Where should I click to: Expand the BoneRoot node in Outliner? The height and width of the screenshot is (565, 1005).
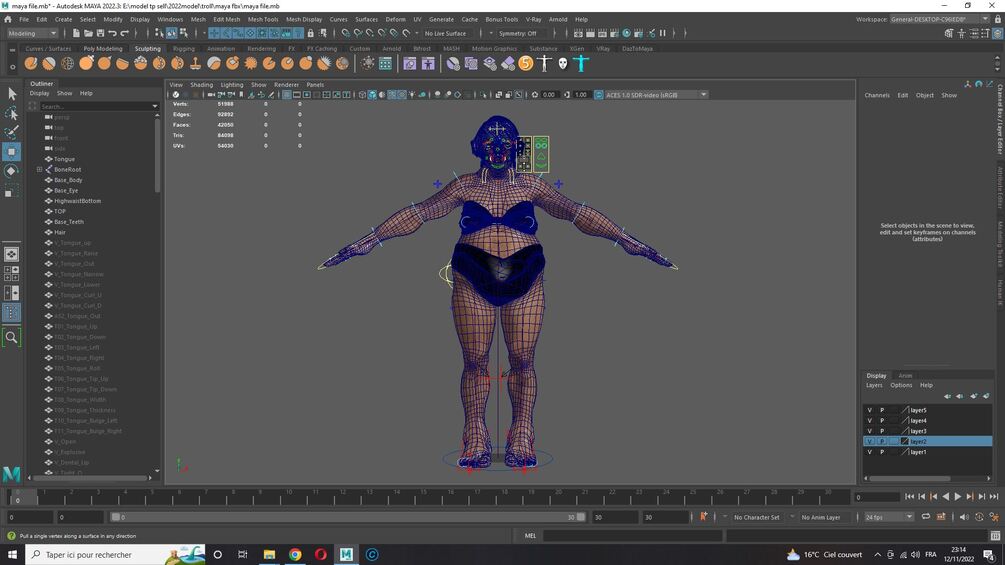[39, 170]
